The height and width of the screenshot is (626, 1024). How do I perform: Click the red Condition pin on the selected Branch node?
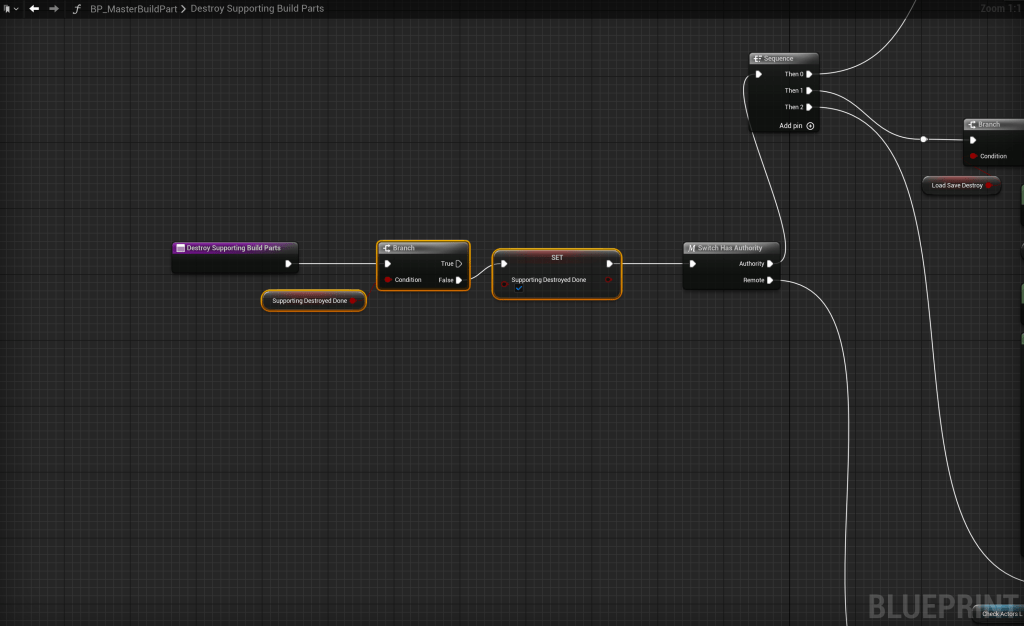[x=388, y=280]
